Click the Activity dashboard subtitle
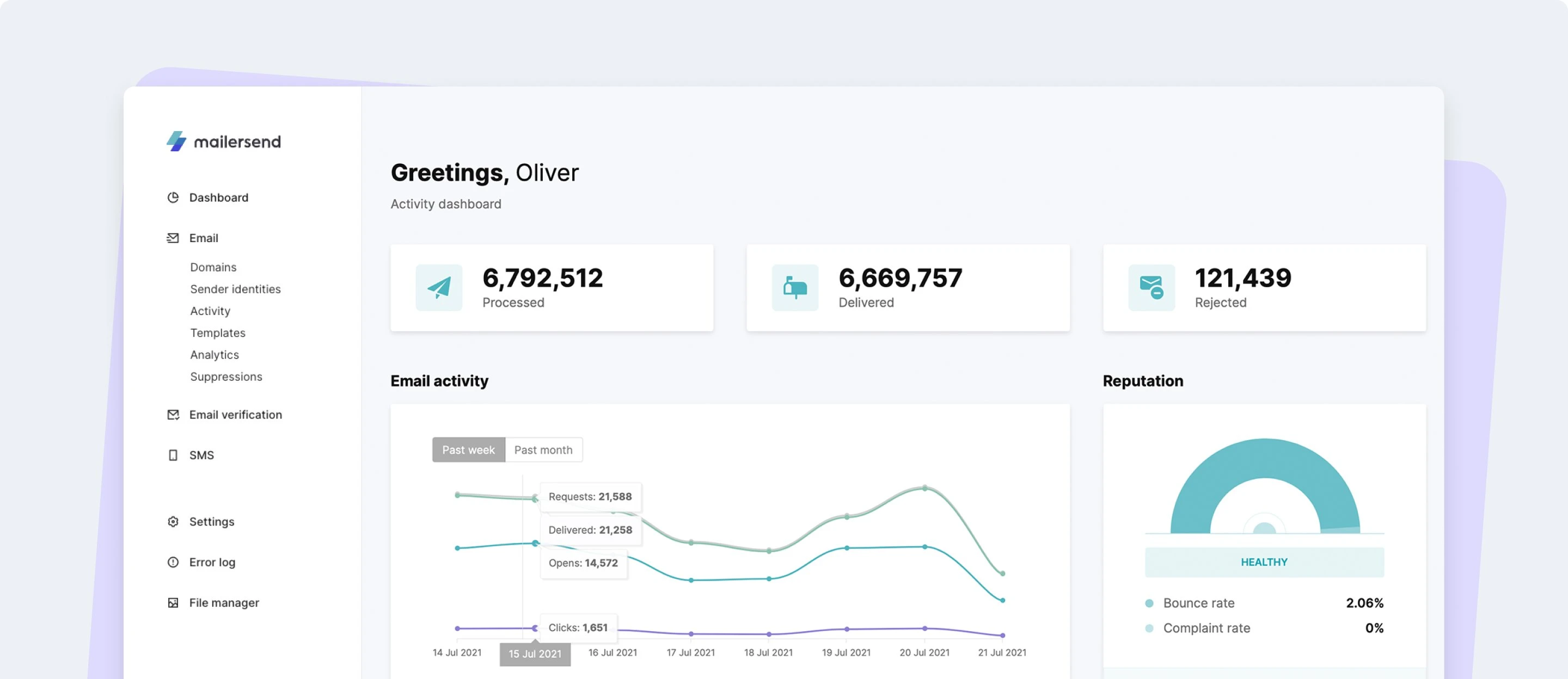 (x=445, y=204)
